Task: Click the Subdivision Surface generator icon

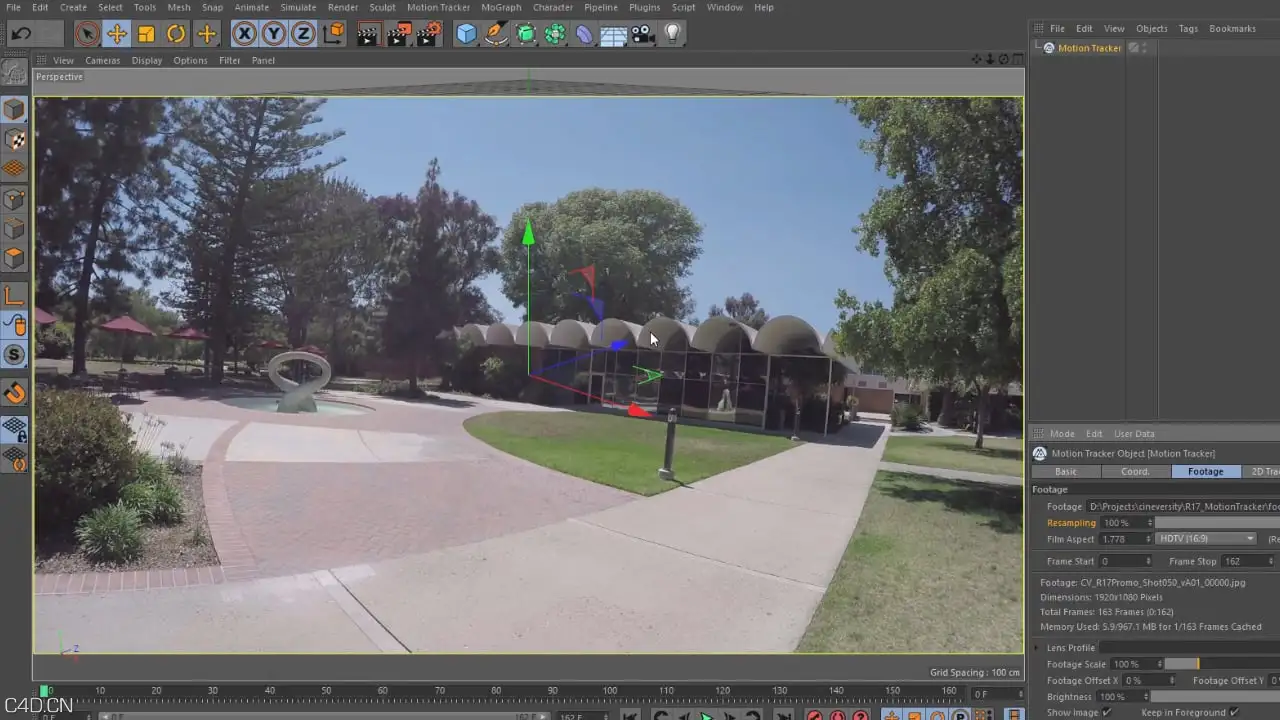Action: coord(526,34)
